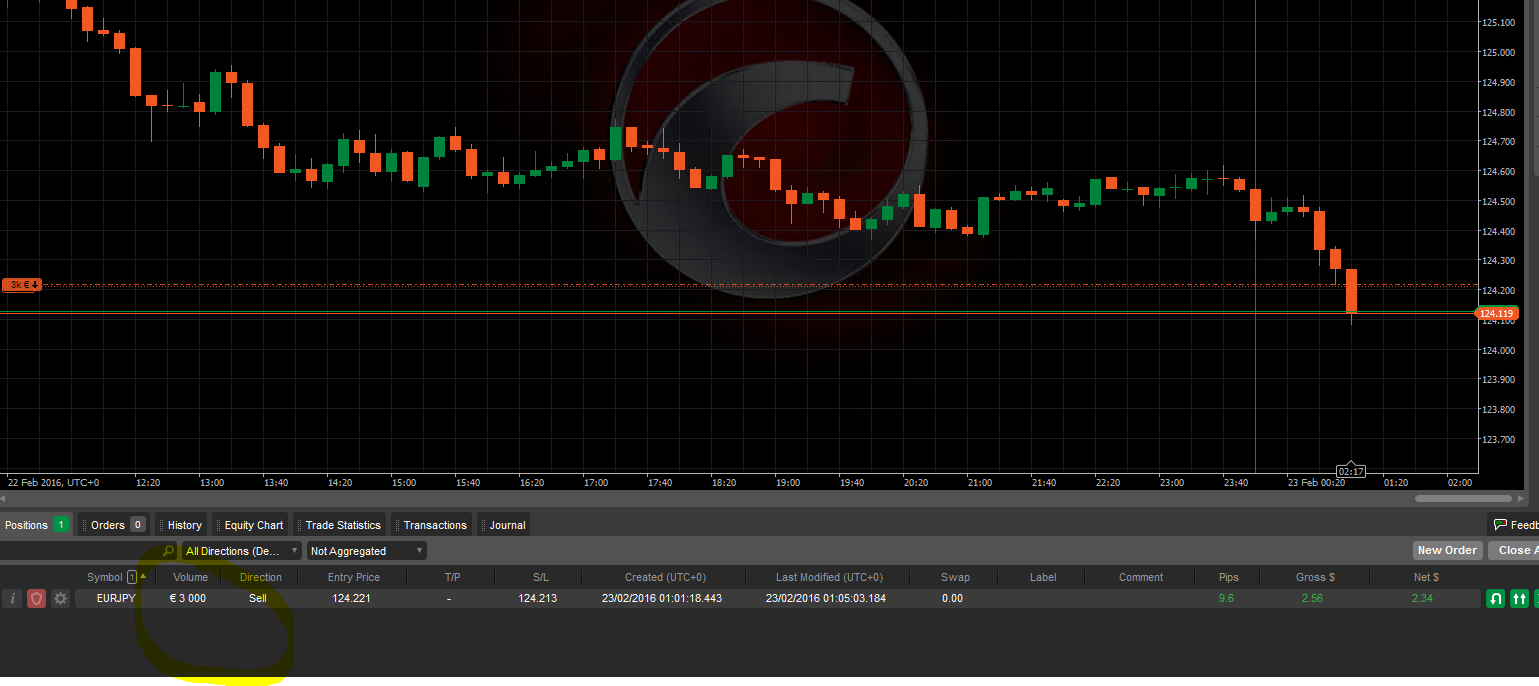Click the New Order button
The width and height of the screenshot is (1539, 686).
[1447, 550]
